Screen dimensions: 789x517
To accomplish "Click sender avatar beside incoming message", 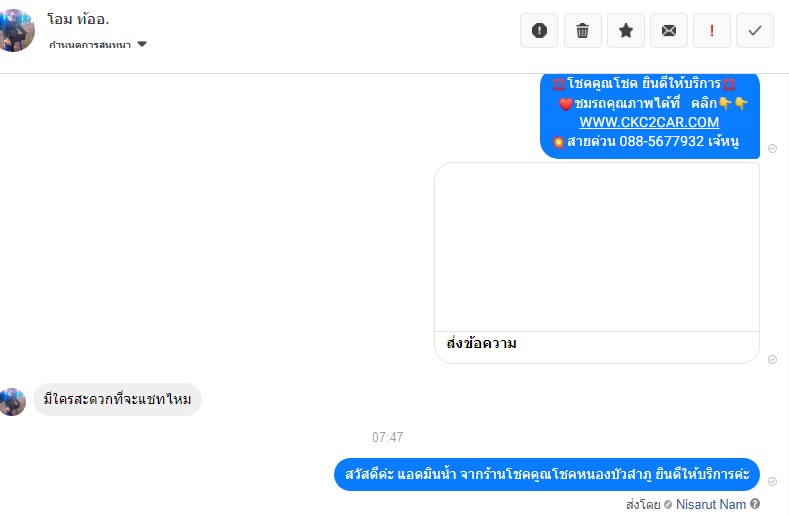I will pos(13,402).
